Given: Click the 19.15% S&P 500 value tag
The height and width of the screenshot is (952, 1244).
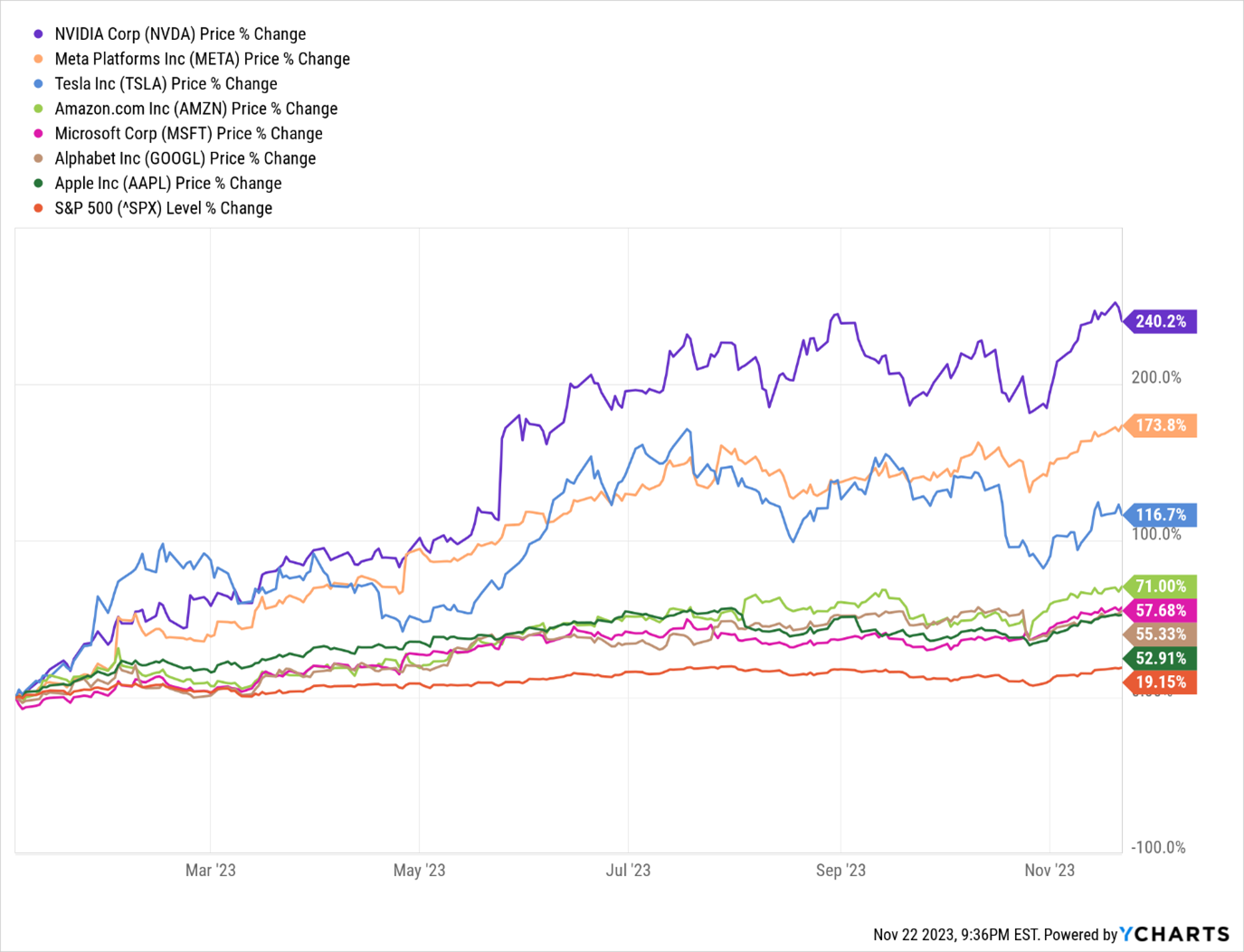Looking at the screenshot, I should coord(1161,682).
